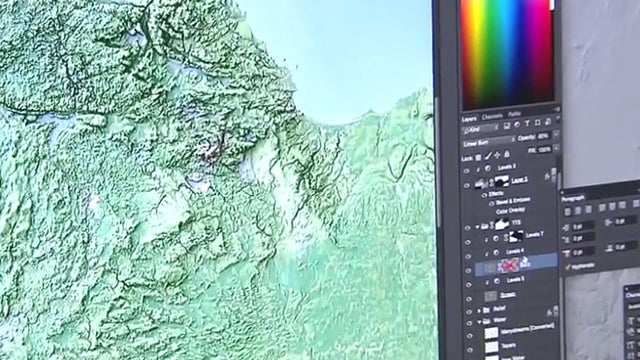Switch to the Paths tab

514,114
